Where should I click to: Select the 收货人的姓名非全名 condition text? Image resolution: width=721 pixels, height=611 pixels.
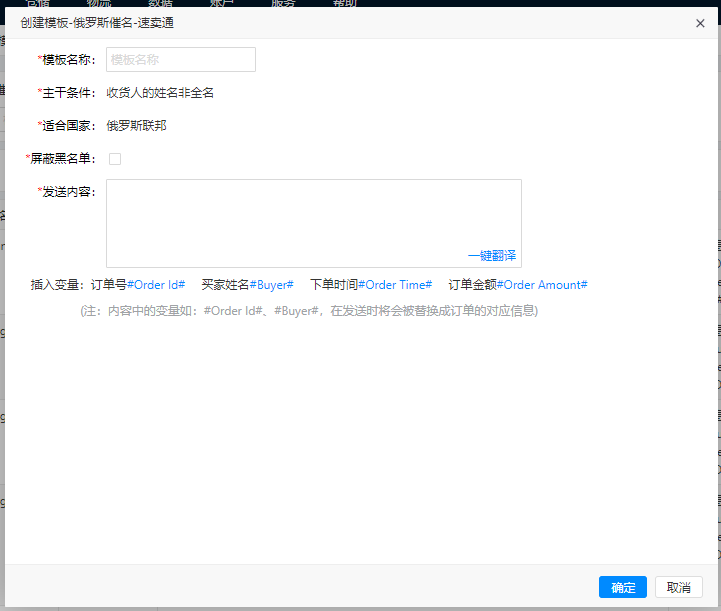160,93
